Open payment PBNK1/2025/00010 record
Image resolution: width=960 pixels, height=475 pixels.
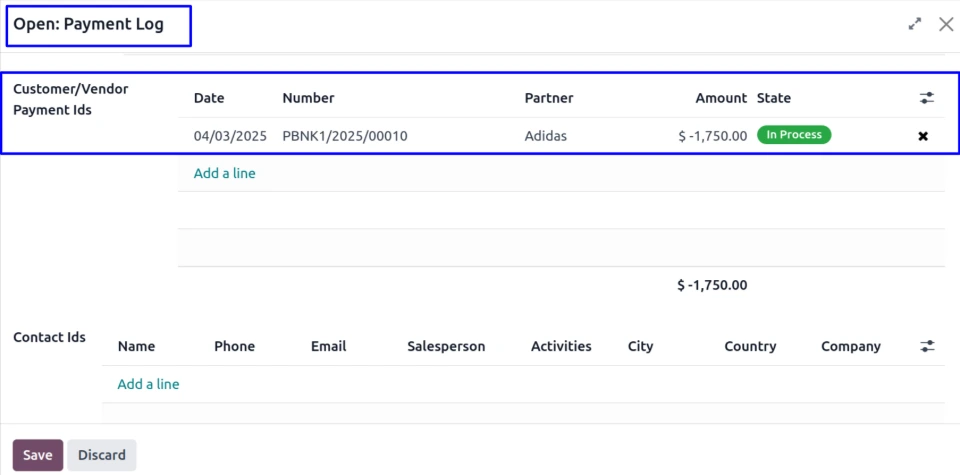(345, 136)
